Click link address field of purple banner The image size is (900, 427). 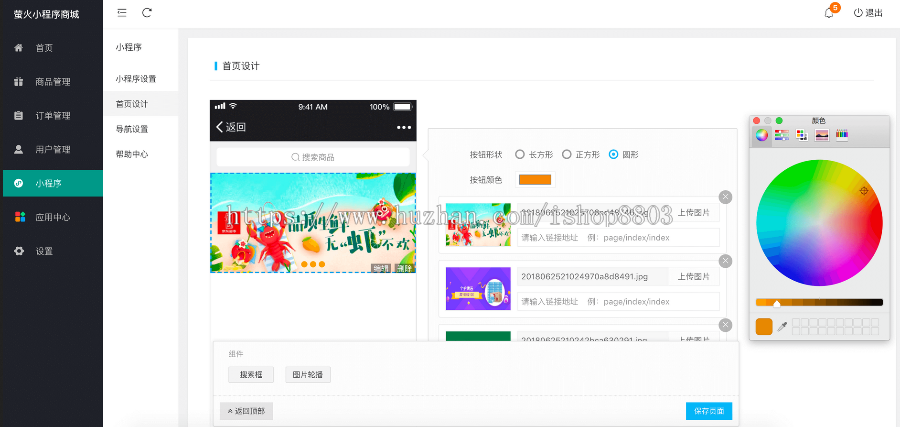coord(618,301)
